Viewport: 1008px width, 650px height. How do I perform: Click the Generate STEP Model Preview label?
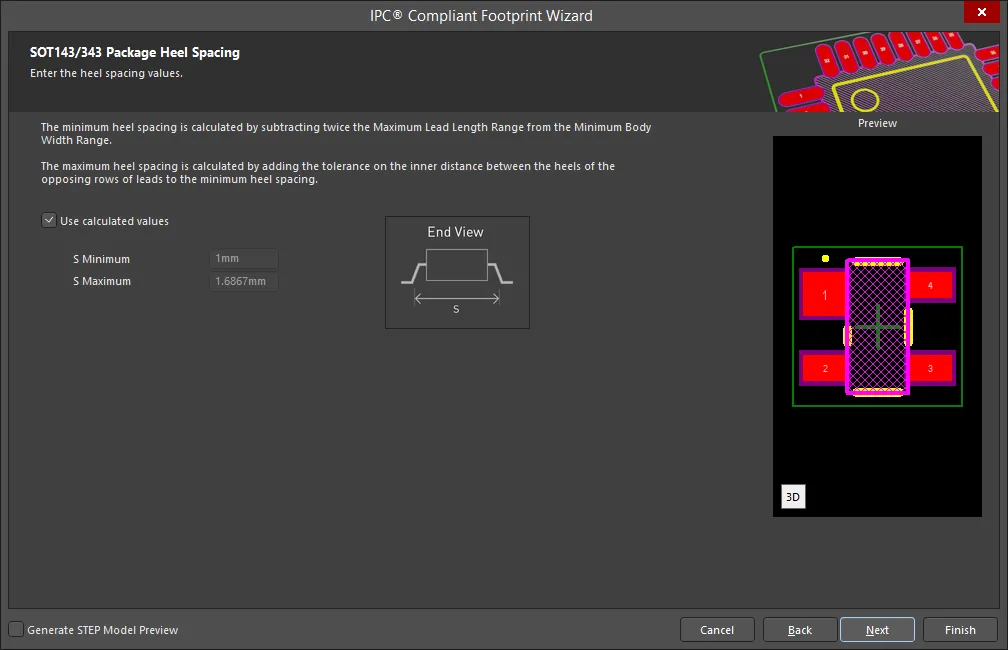point(103,630)
